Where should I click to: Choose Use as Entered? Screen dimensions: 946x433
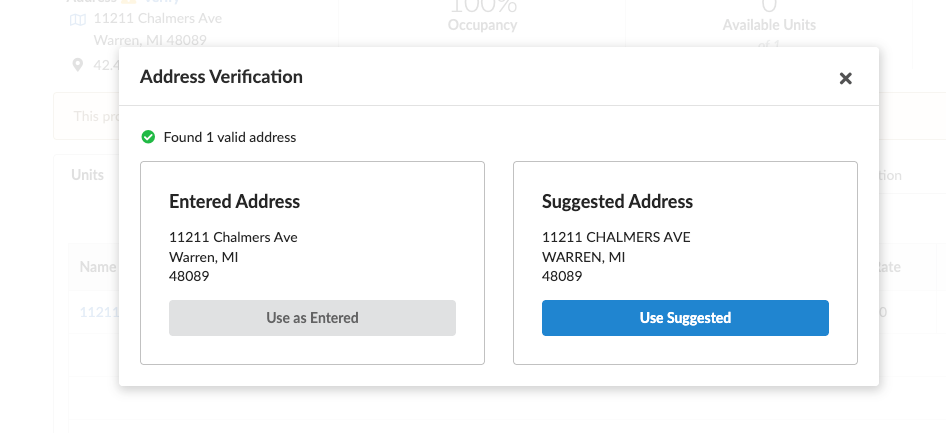pyautogui.click(x=312, y=318)
